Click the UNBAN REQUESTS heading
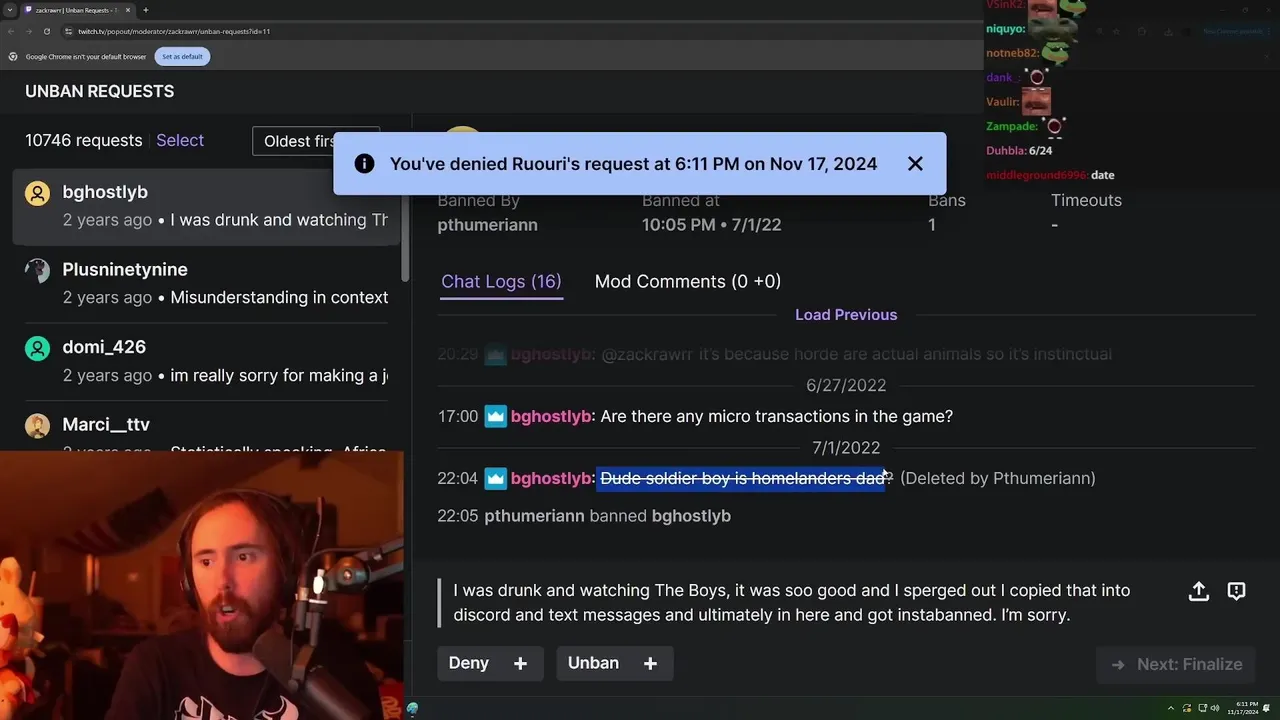 pyautogui.click(x=100, y=91)
